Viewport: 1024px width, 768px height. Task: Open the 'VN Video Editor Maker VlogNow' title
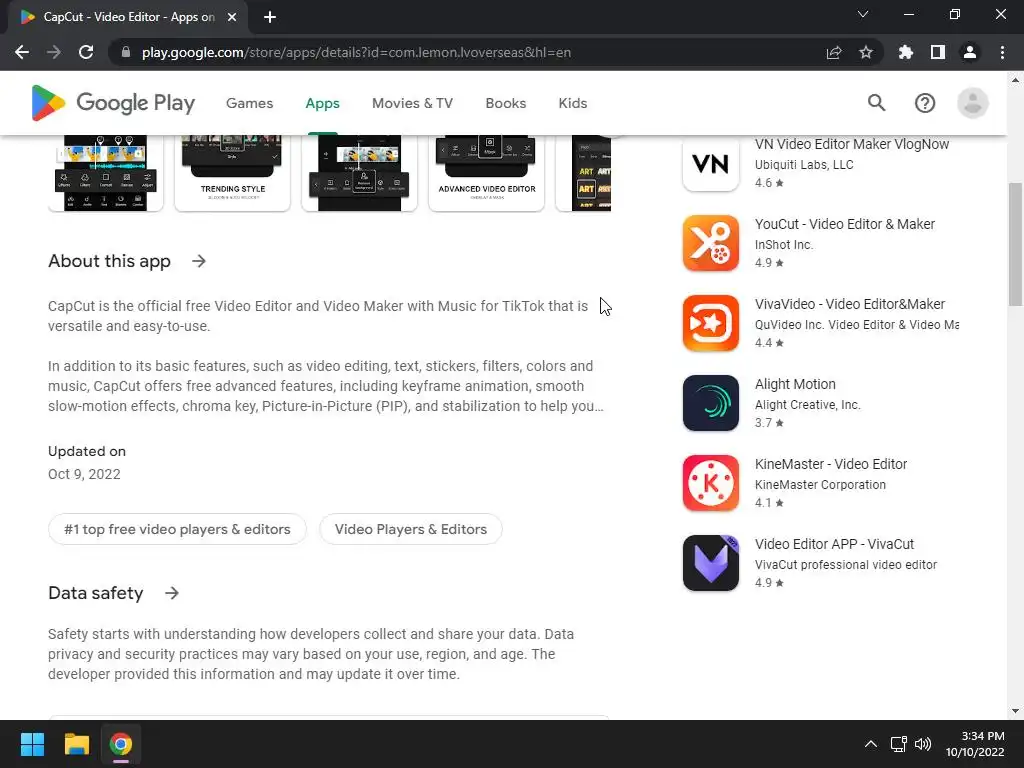(x=852, y=144)
